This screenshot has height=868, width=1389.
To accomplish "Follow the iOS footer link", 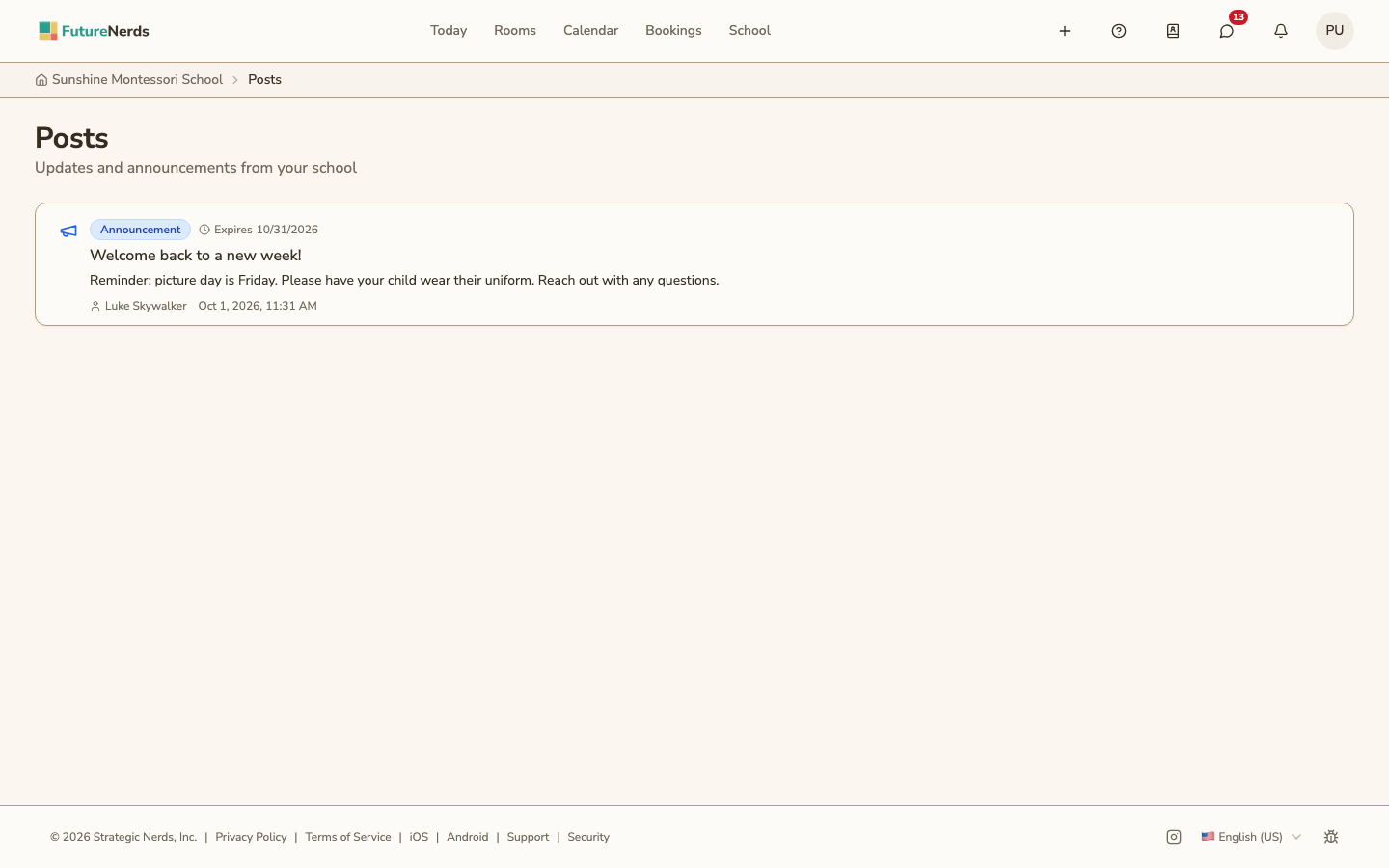I will [419, 837].
